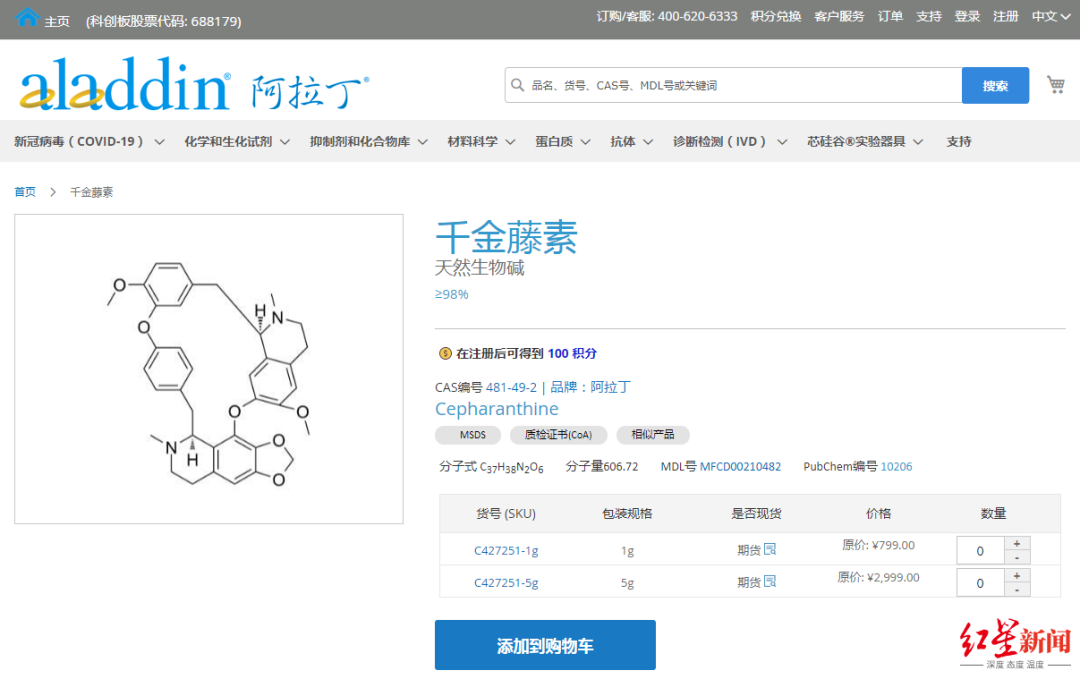Click 支持 in the top bar
Viewport: 1080px width, 679px height.
pyautogui.click(x=928, y=17)
